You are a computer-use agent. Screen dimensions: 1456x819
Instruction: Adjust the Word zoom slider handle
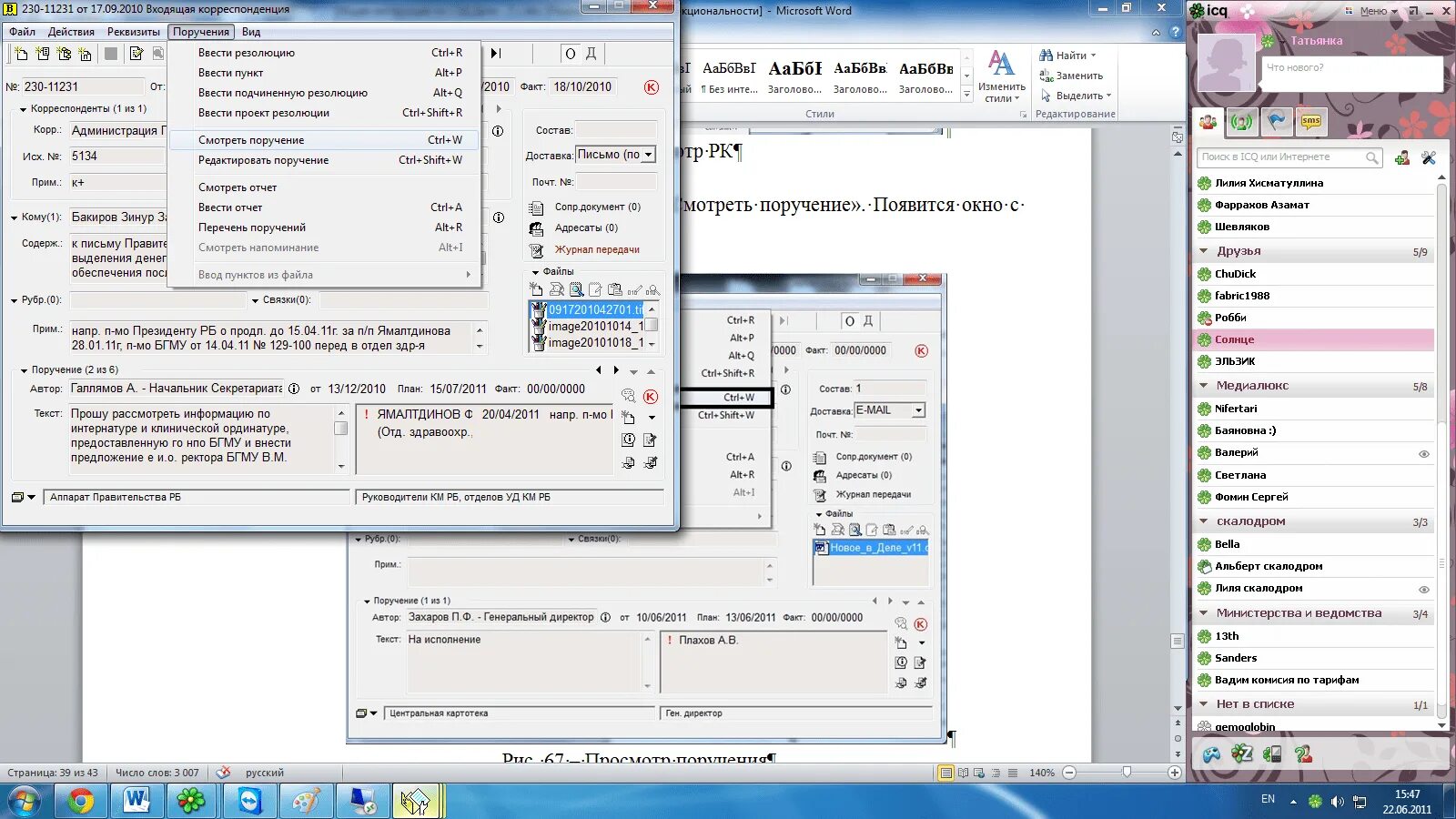point(1127,773)
